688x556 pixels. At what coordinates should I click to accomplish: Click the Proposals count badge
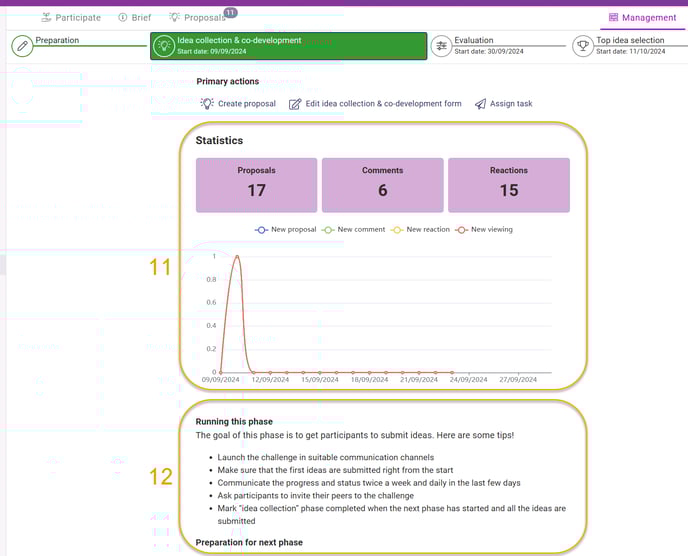(231, 13)
